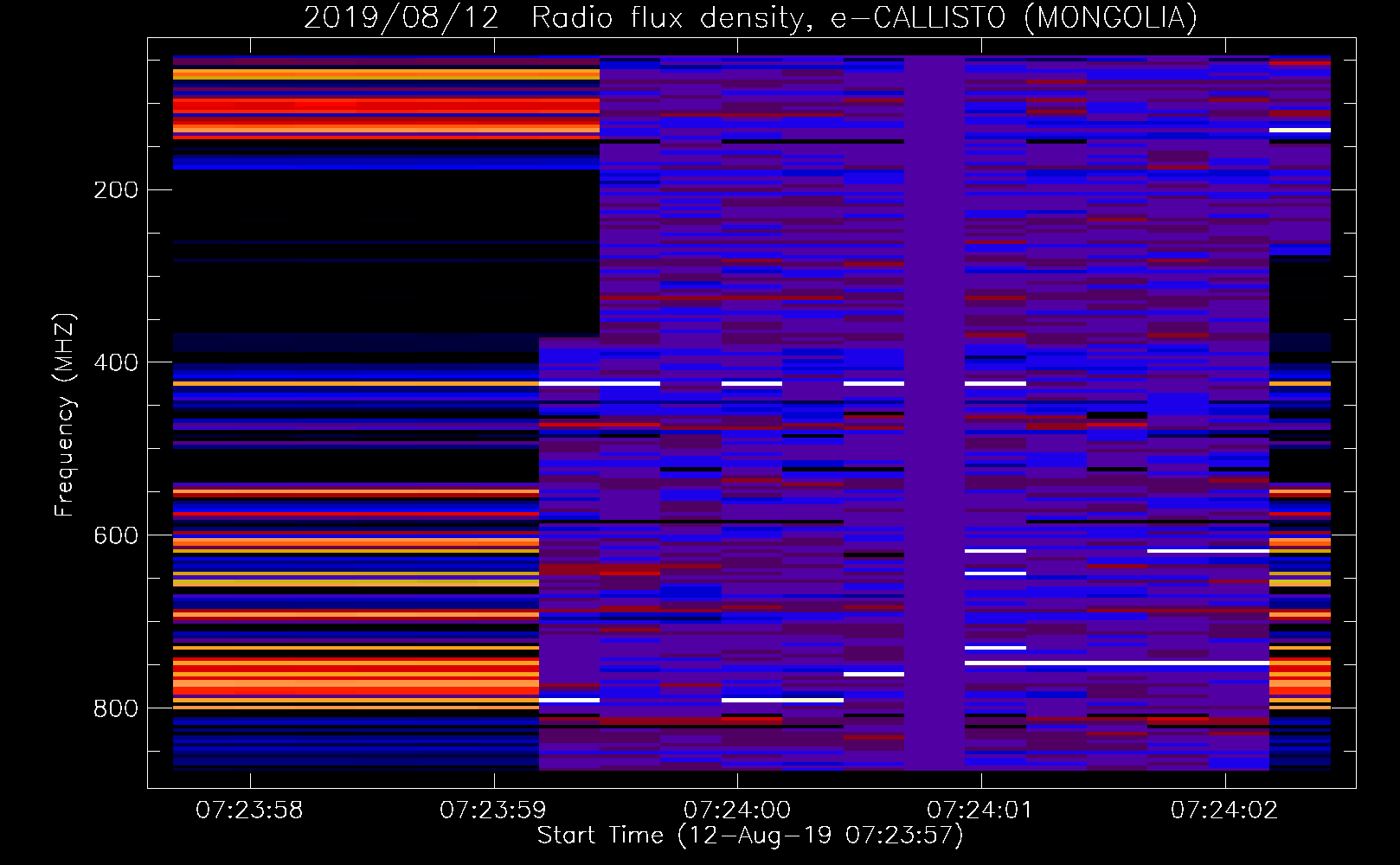Click the 07:23:59 time tick label
The width and height of the screenshot is (1400, 865).
pos(493,811)
